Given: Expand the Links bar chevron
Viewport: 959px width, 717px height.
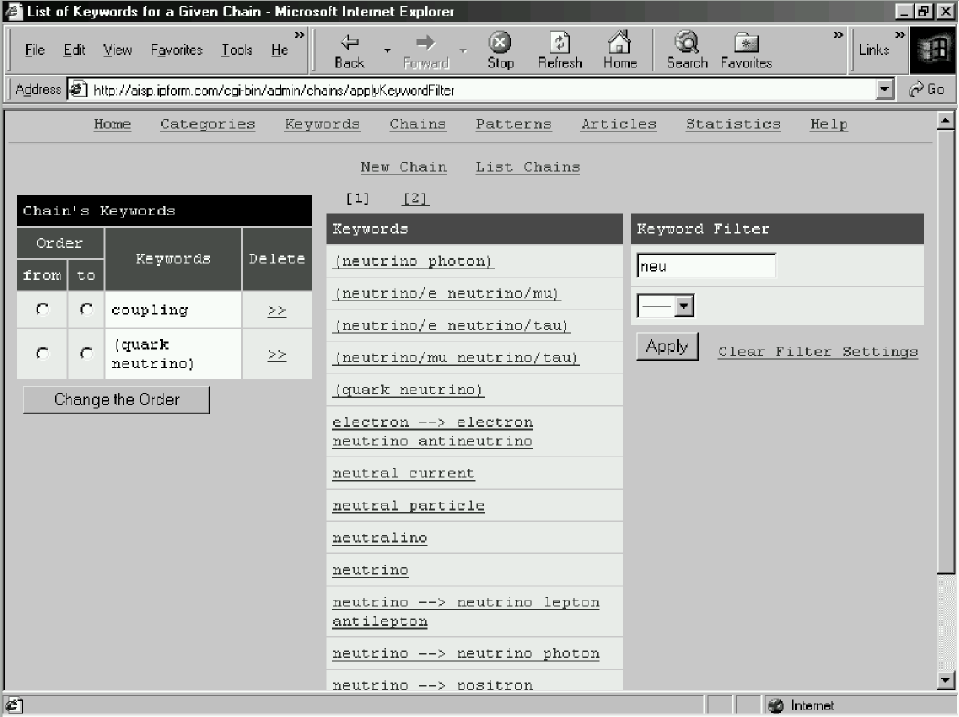Looking at the screenshot, I should (900, 35).
